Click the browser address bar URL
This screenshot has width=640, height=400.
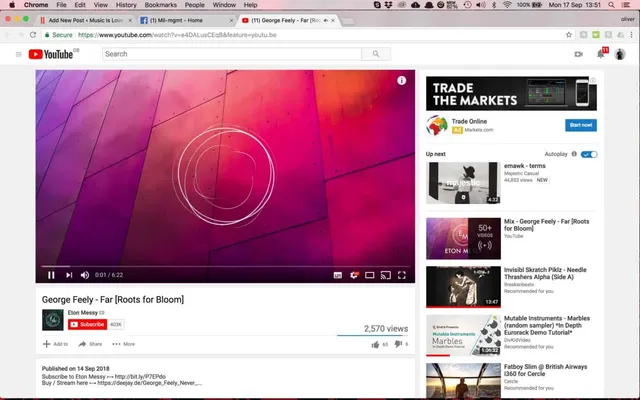[177, 35]
